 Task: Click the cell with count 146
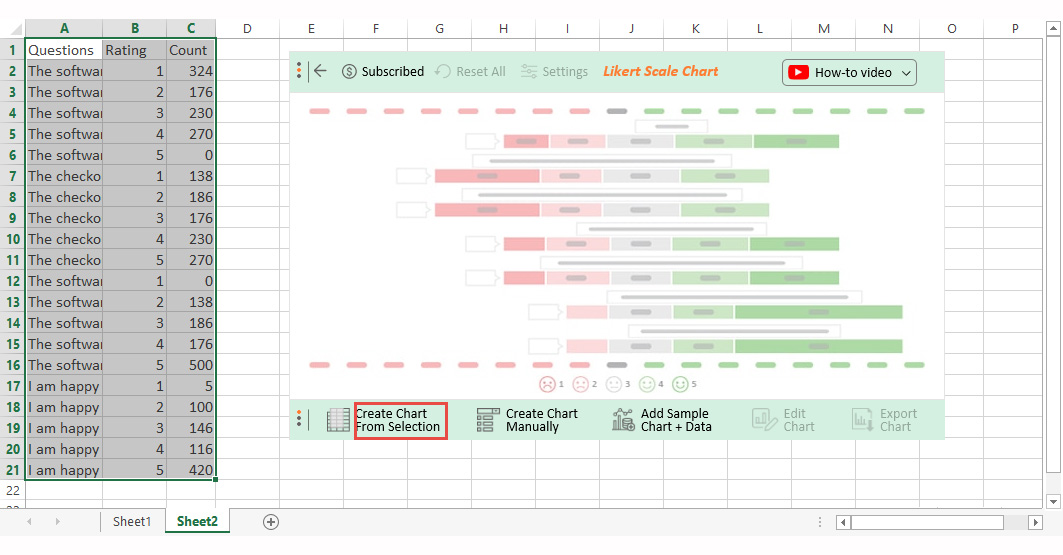(191, 428)
